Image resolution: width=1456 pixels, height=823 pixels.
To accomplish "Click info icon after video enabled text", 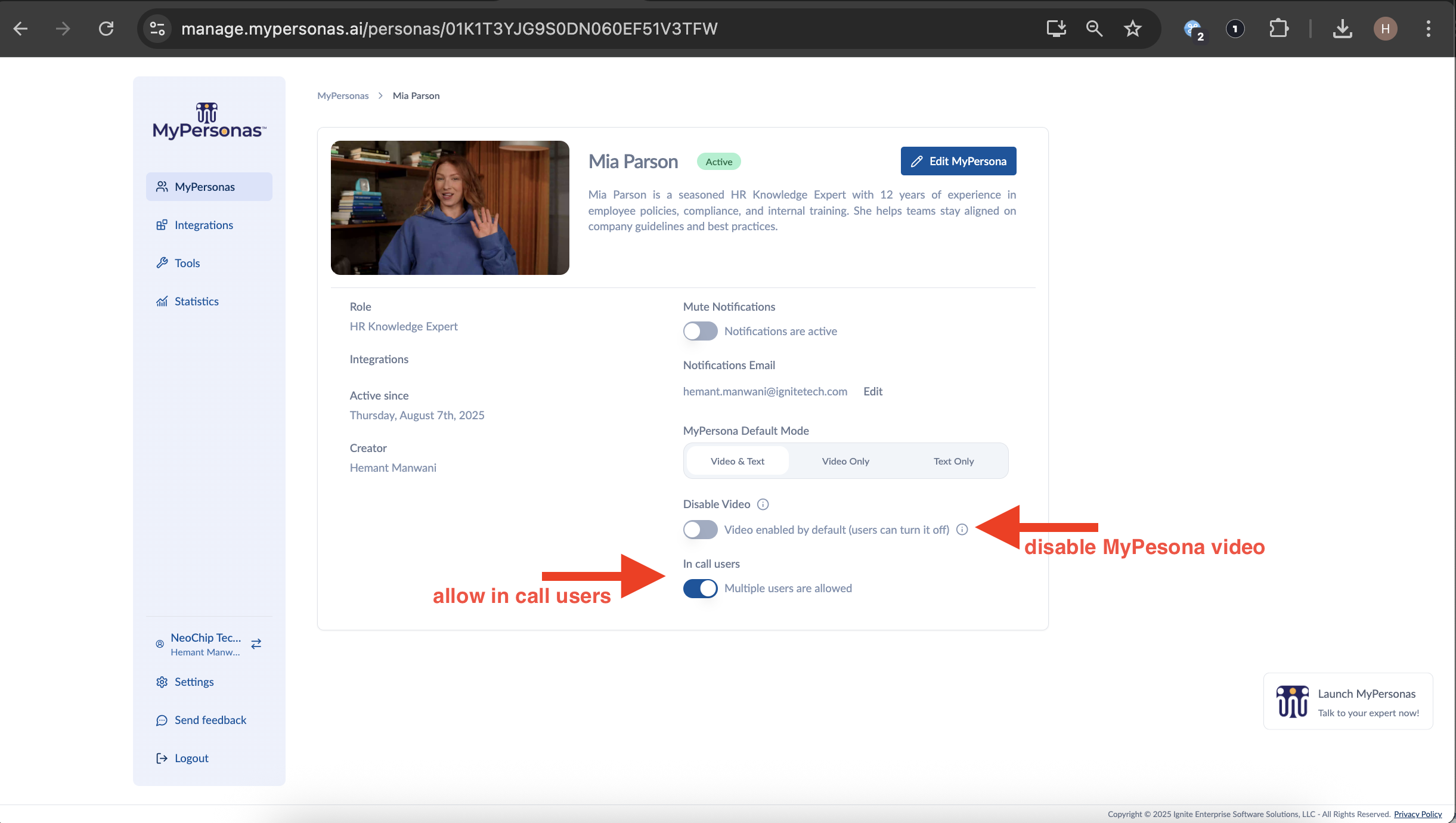I will (962, 530).
